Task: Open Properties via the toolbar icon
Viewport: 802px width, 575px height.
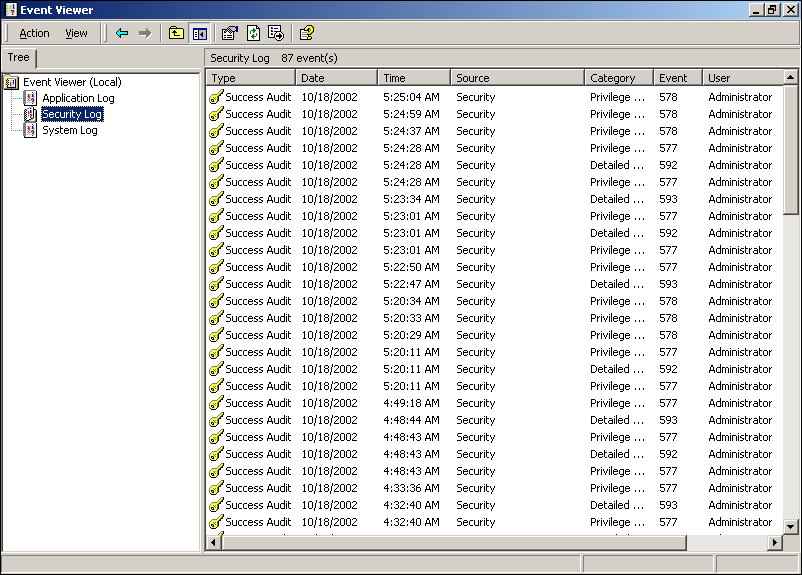Action: click(230, 33)
